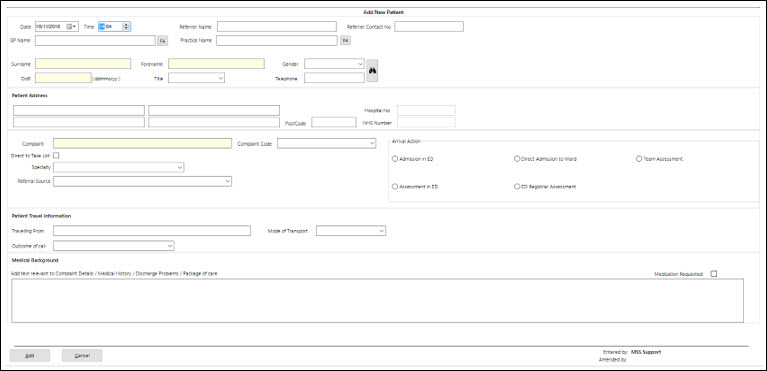Click into the Surname field
The height and width of the screenshot is (371, 767).
(x=83, y=64)
